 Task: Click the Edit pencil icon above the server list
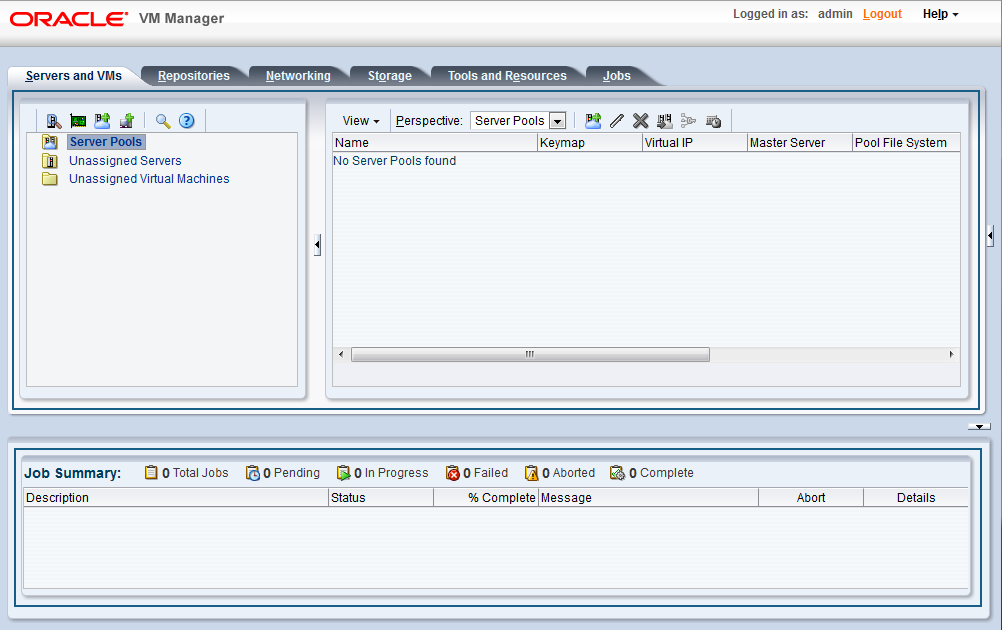pyautogui.click(x=616, y=120)
